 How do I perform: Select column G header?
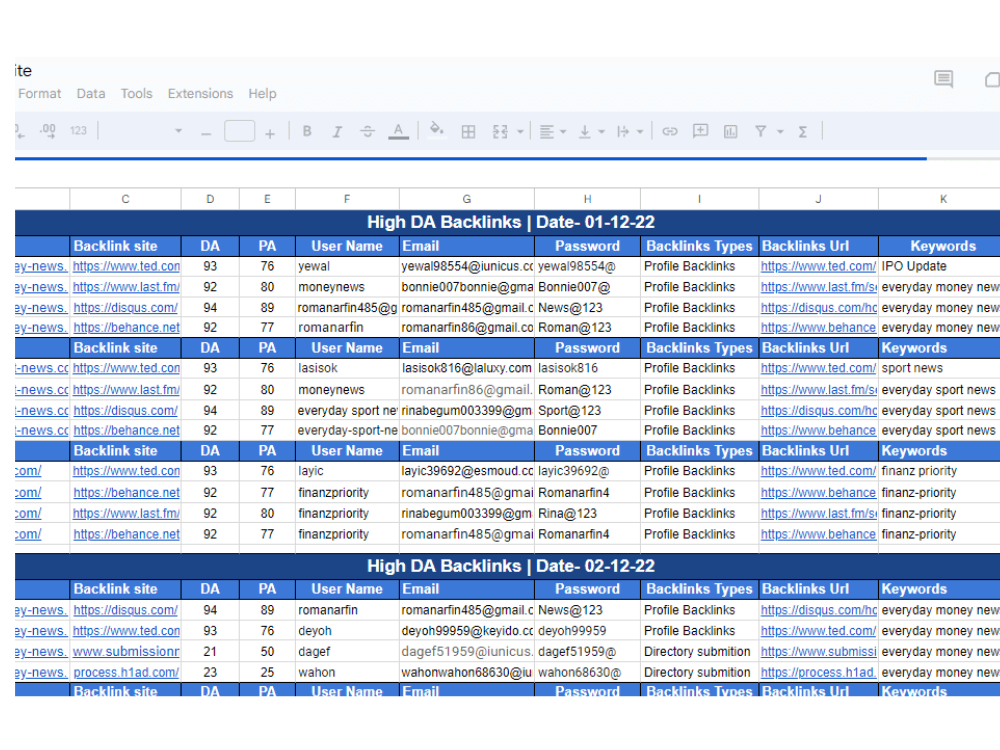(467, 199)
